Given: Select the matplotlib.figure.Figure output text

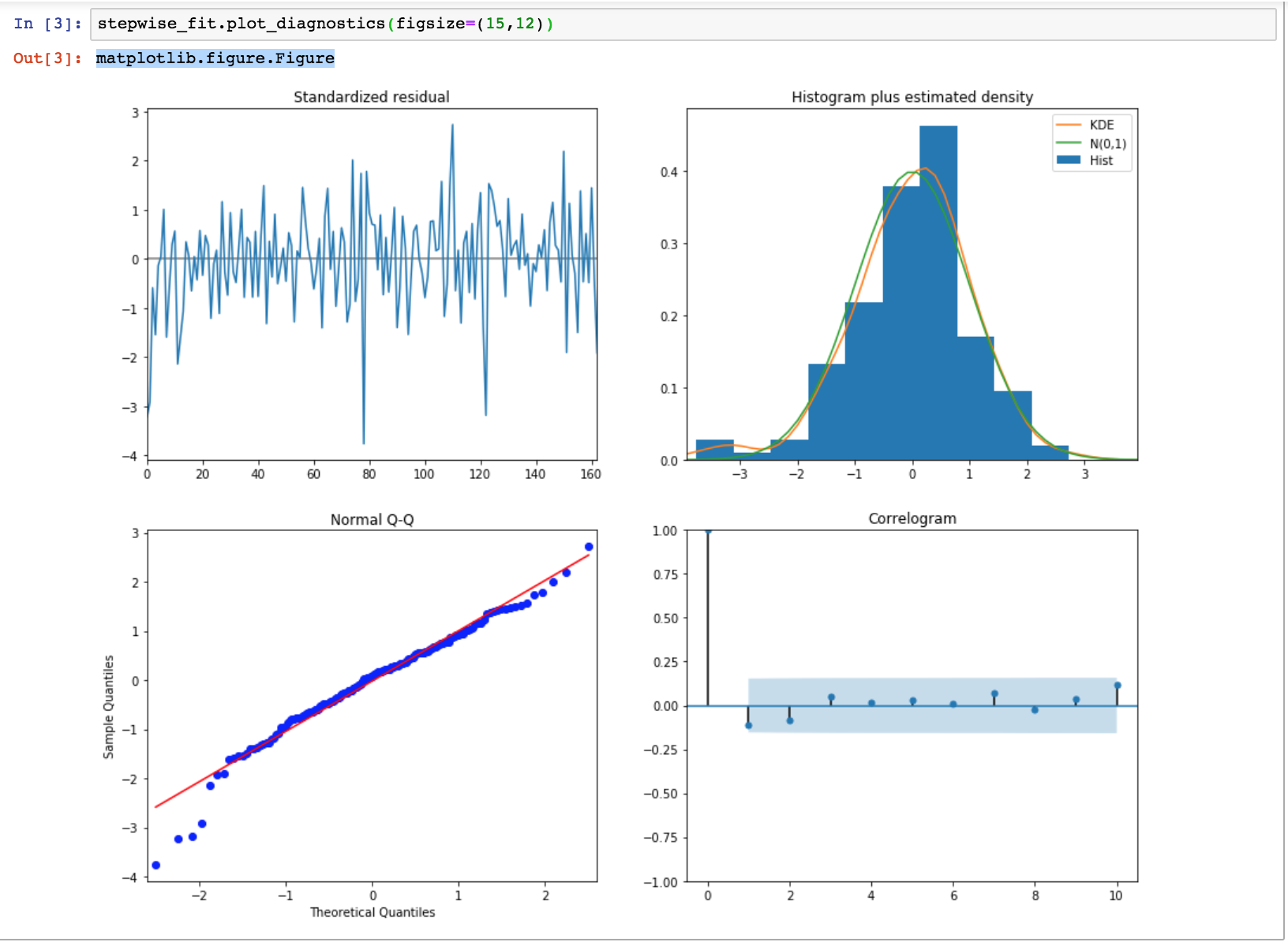Looking at the screenshot, I should pyautogui.click(x=215, y=58).
